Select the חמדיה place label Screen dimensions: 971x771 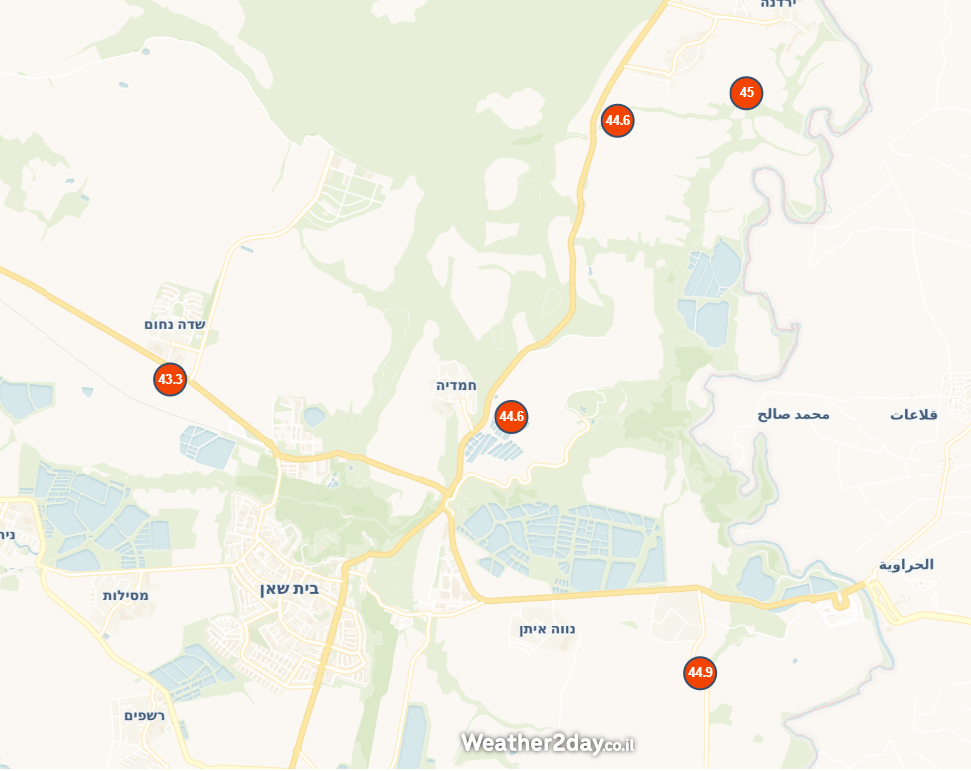pyautogui.click(x=456, y=385)
